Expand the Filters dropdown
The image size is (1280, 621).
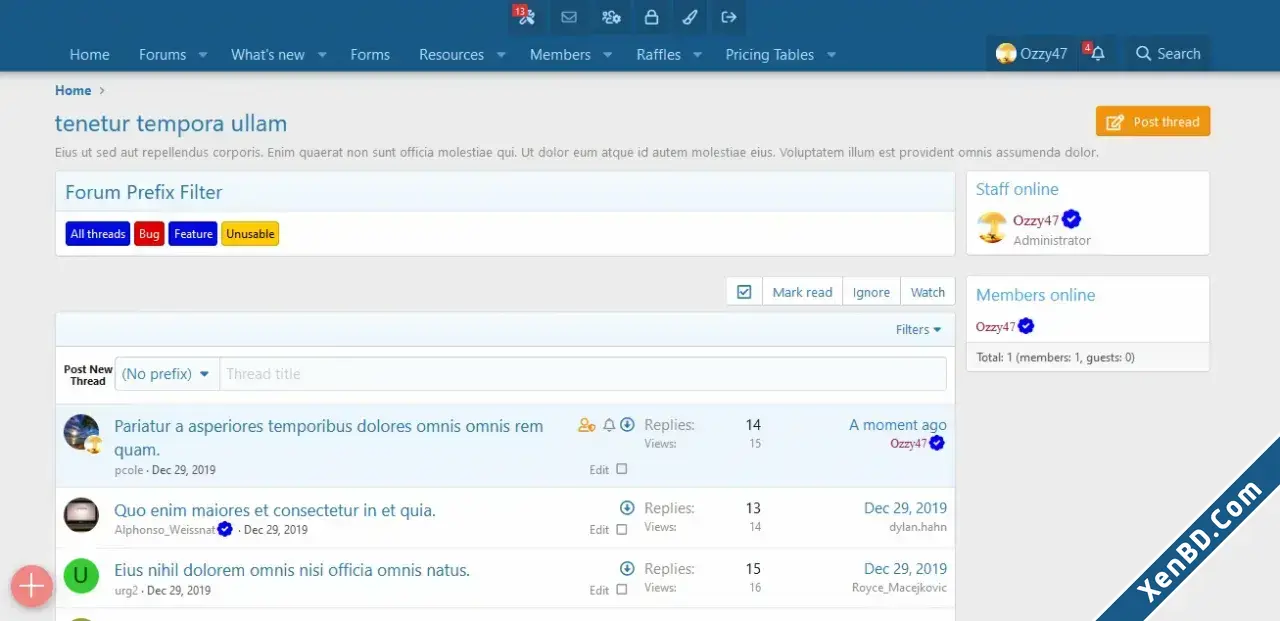pyautogui.click(x=919, y=330)
